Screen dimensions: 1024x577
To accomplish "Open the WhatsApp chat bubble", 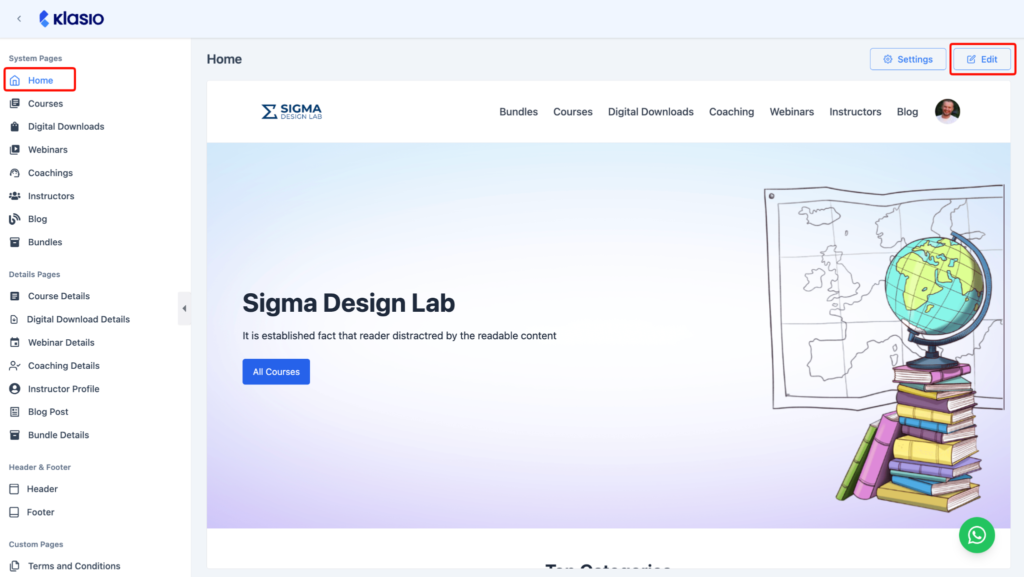I will click(976, 535).
